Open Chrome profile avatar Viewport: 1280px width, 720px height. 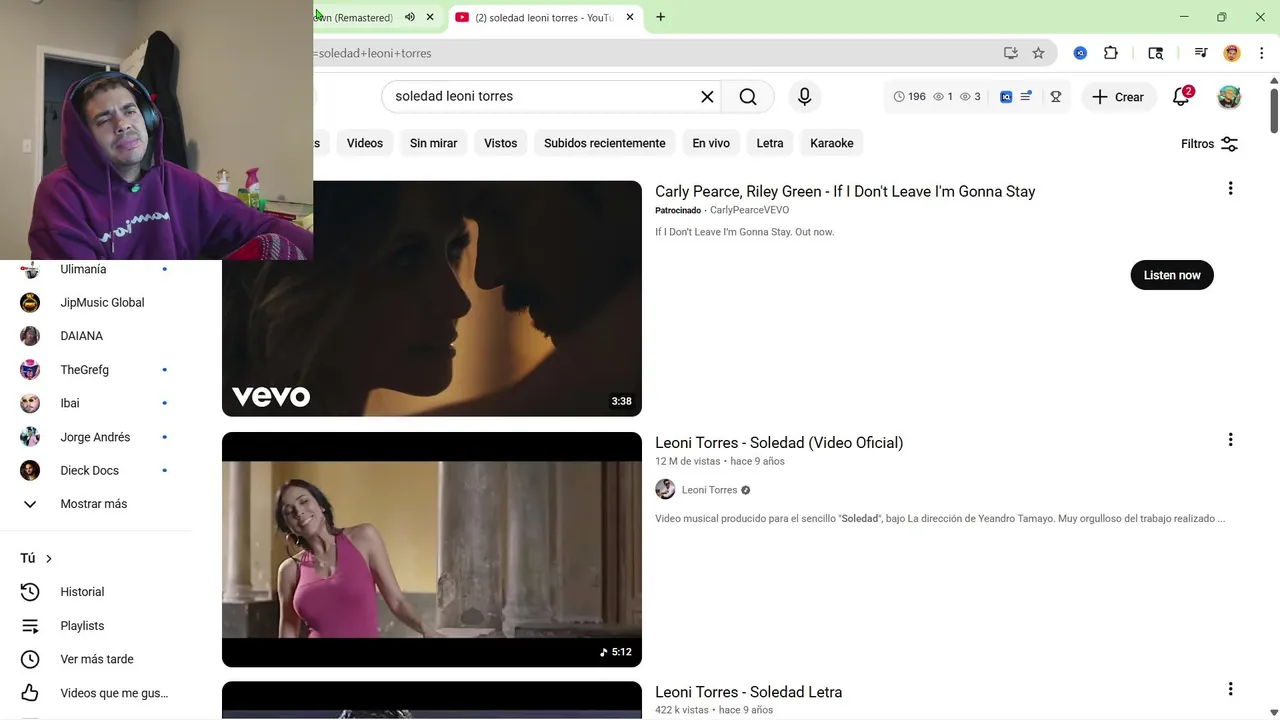coord(1232,53)
